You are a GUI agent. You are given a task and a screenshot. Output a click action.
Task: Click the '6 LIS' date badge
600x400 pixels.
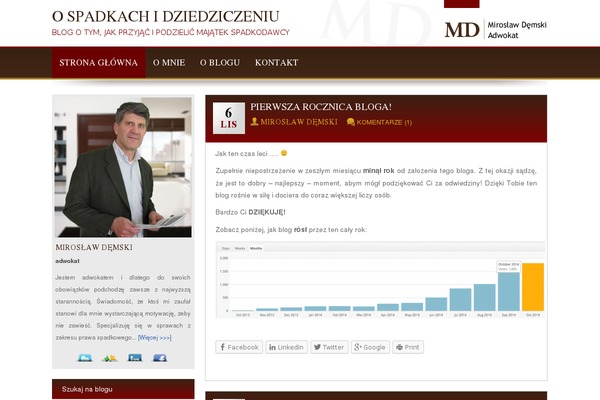[229, 118]
